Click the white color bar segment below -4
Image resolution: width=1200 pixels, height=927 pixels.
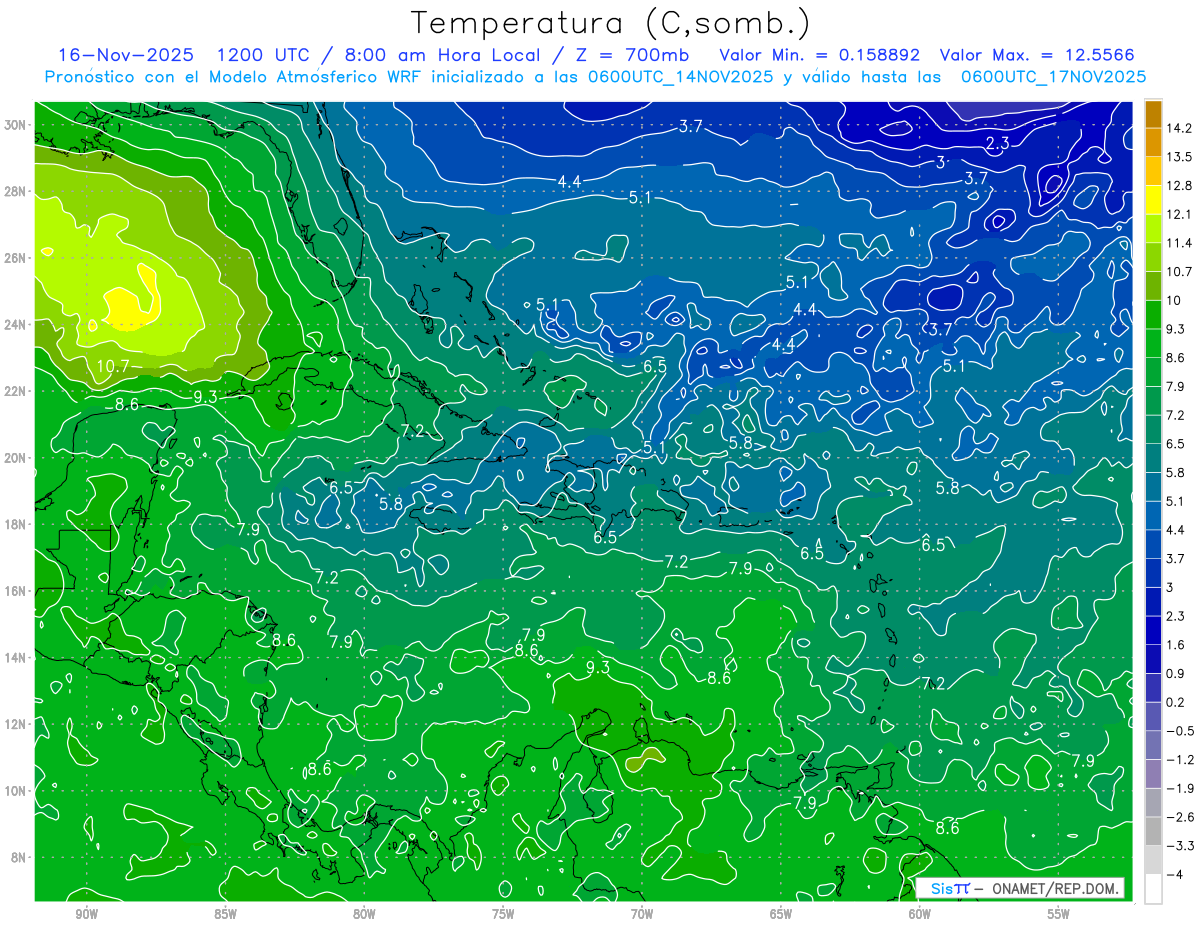coord(1153,889)
